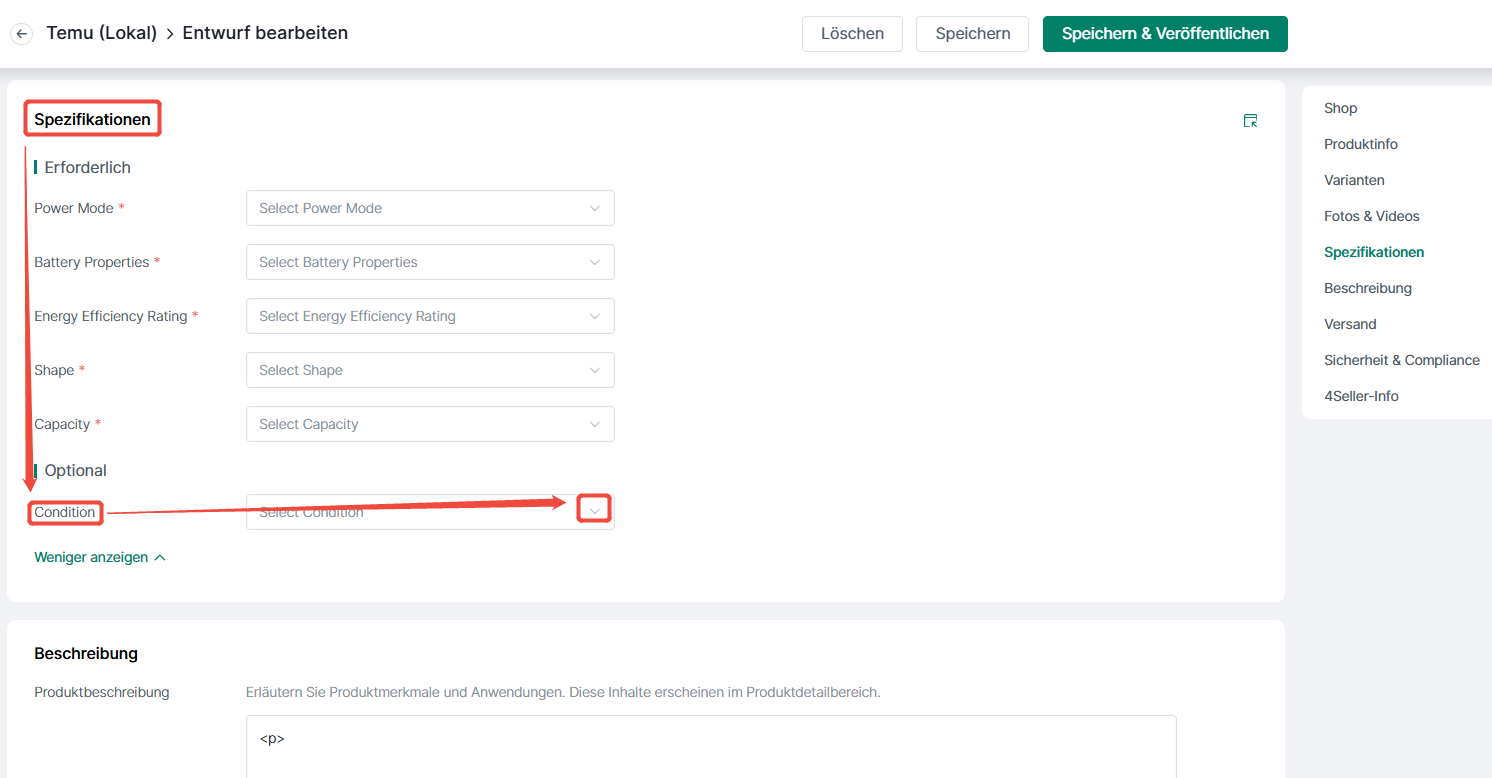Click the Battery Properties field label
The image size is (1492, 778).
click(91, 262)
